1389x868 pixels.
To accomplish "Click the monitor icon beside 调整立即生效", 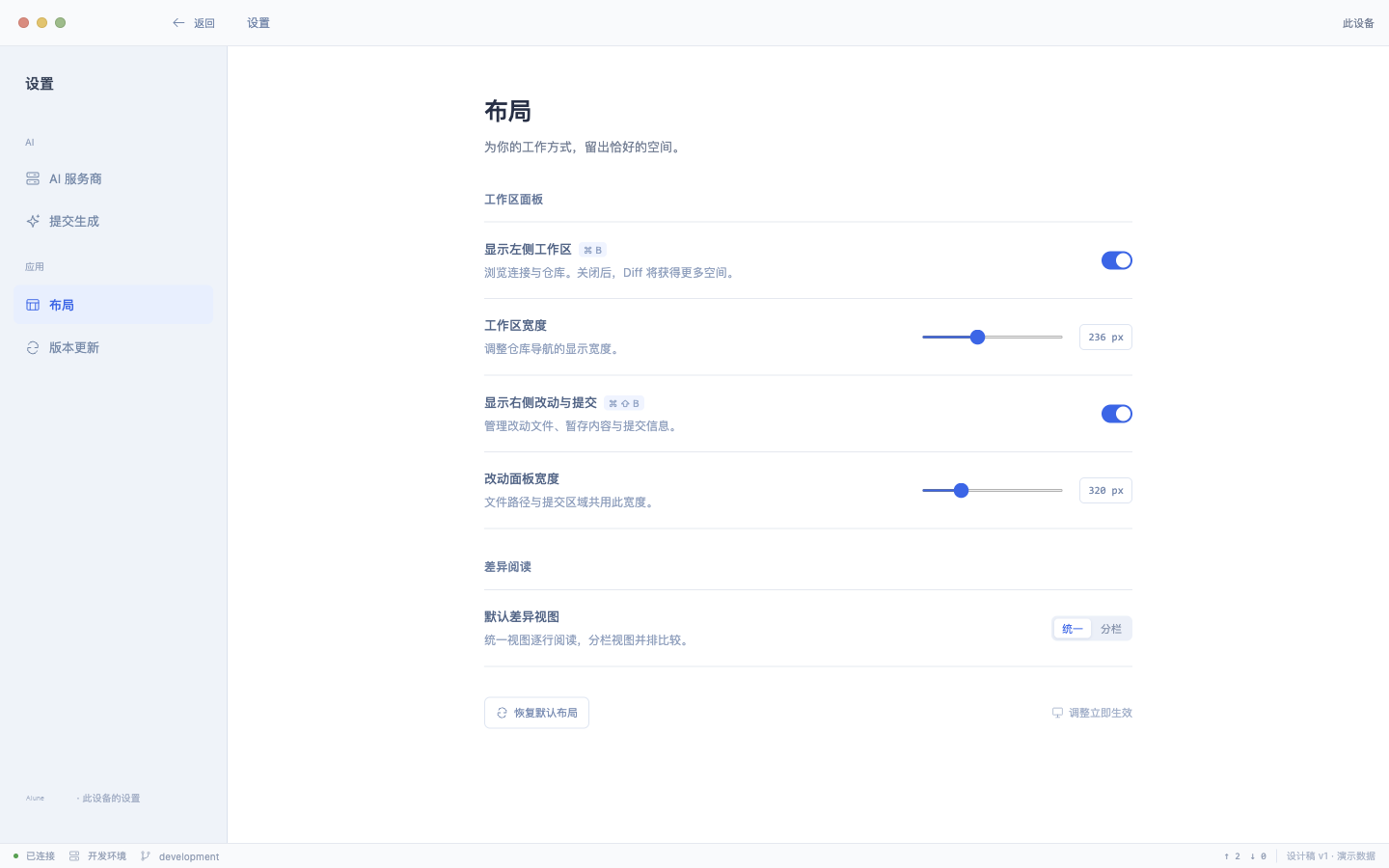I will pos(1057,713).
